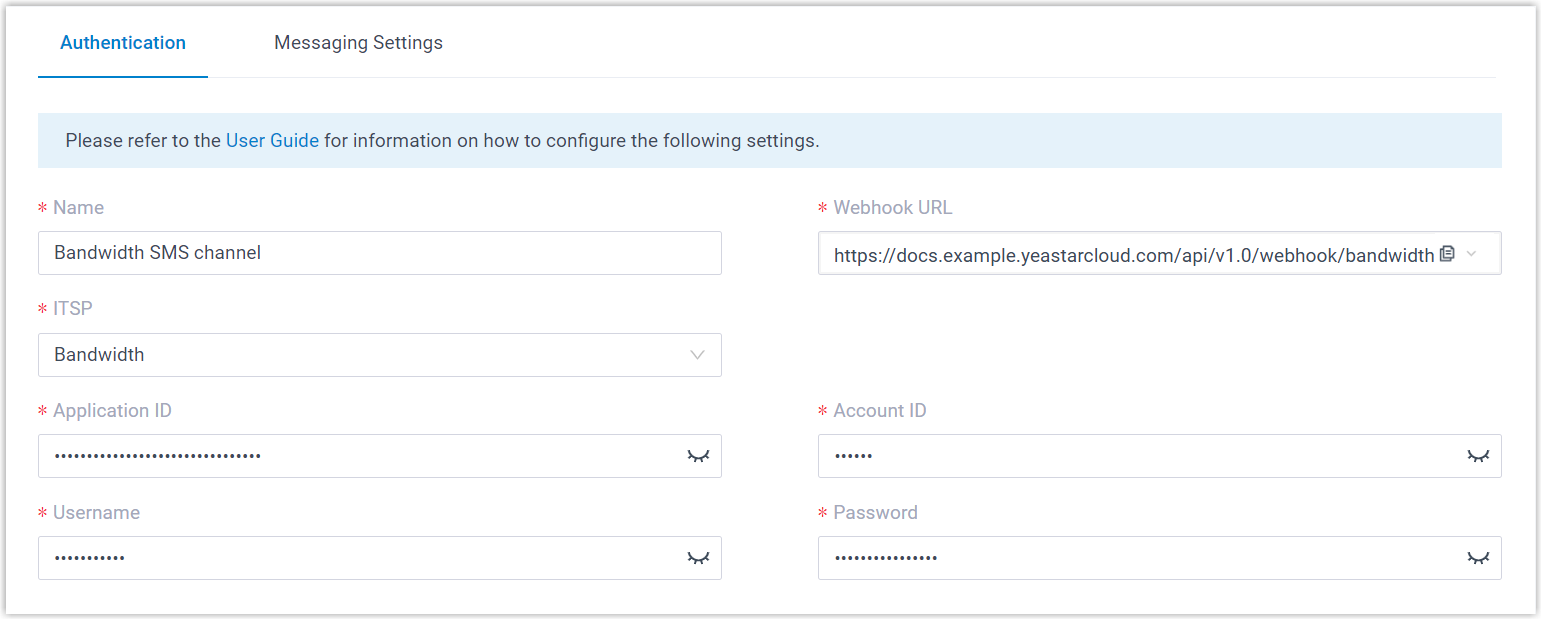The height and width of the screenshot is (620, 1542).
Task: Reveal the hidden Application ID value
Action: pyautogui.click(x=698, y=456)
